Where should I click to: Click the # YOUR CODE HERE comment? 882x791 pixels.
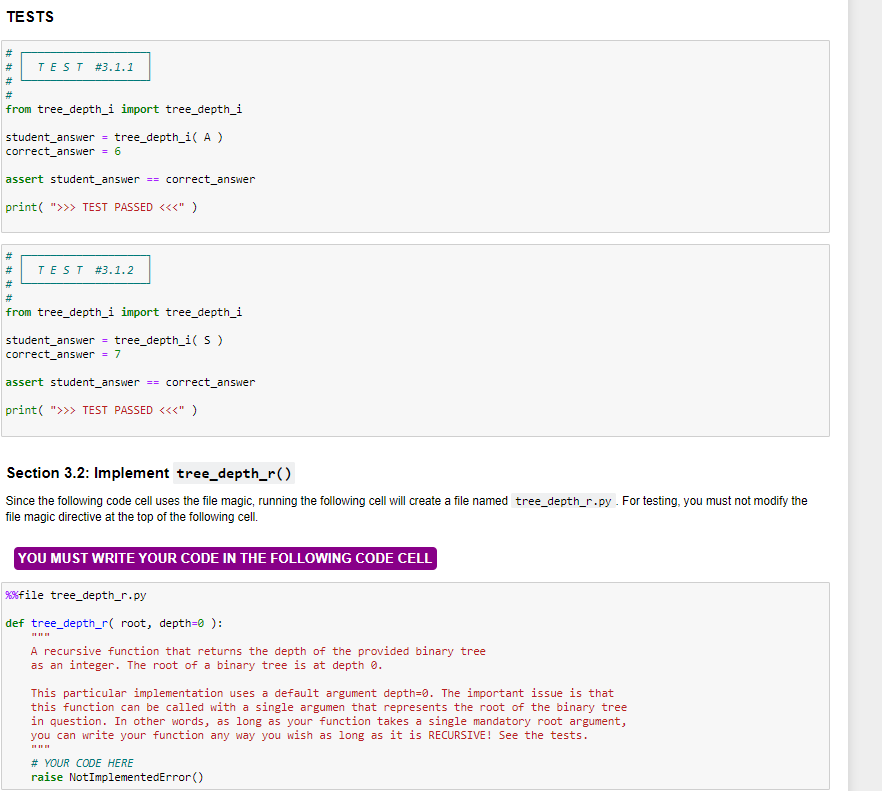[84, 762]
